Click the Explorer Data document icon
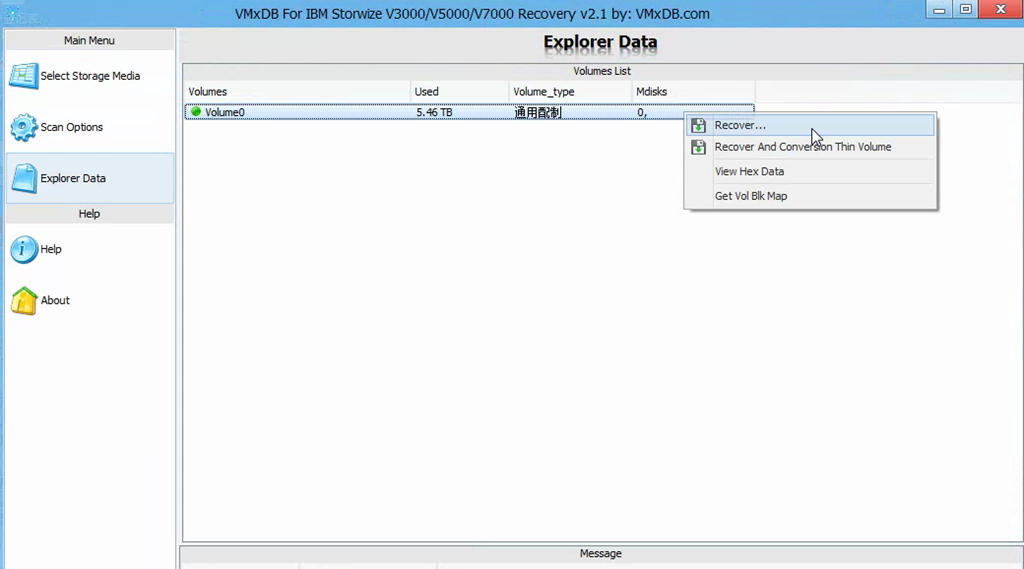 tap(24, 178)
